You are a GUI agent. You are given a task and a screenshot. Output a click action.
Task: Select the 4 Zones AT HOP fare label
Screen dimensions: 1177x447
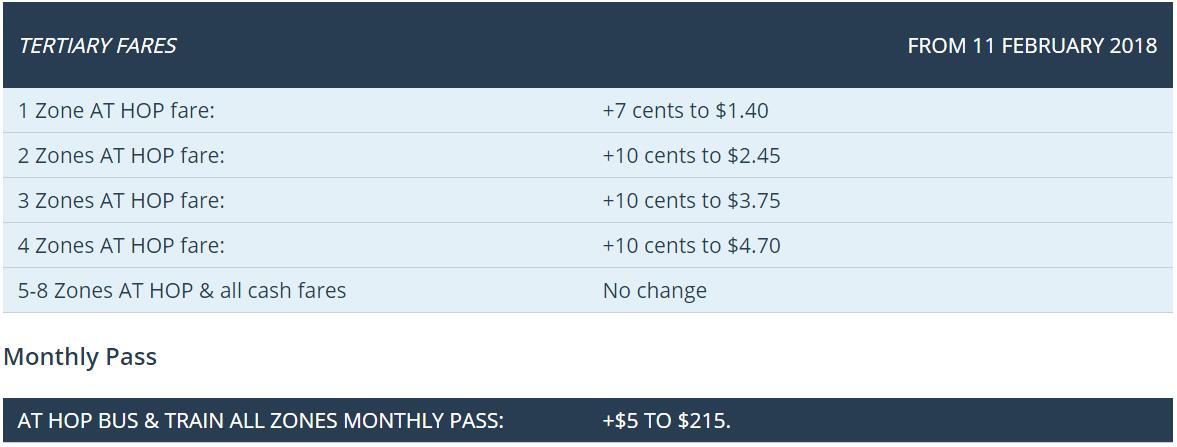(x=121, y=246)
